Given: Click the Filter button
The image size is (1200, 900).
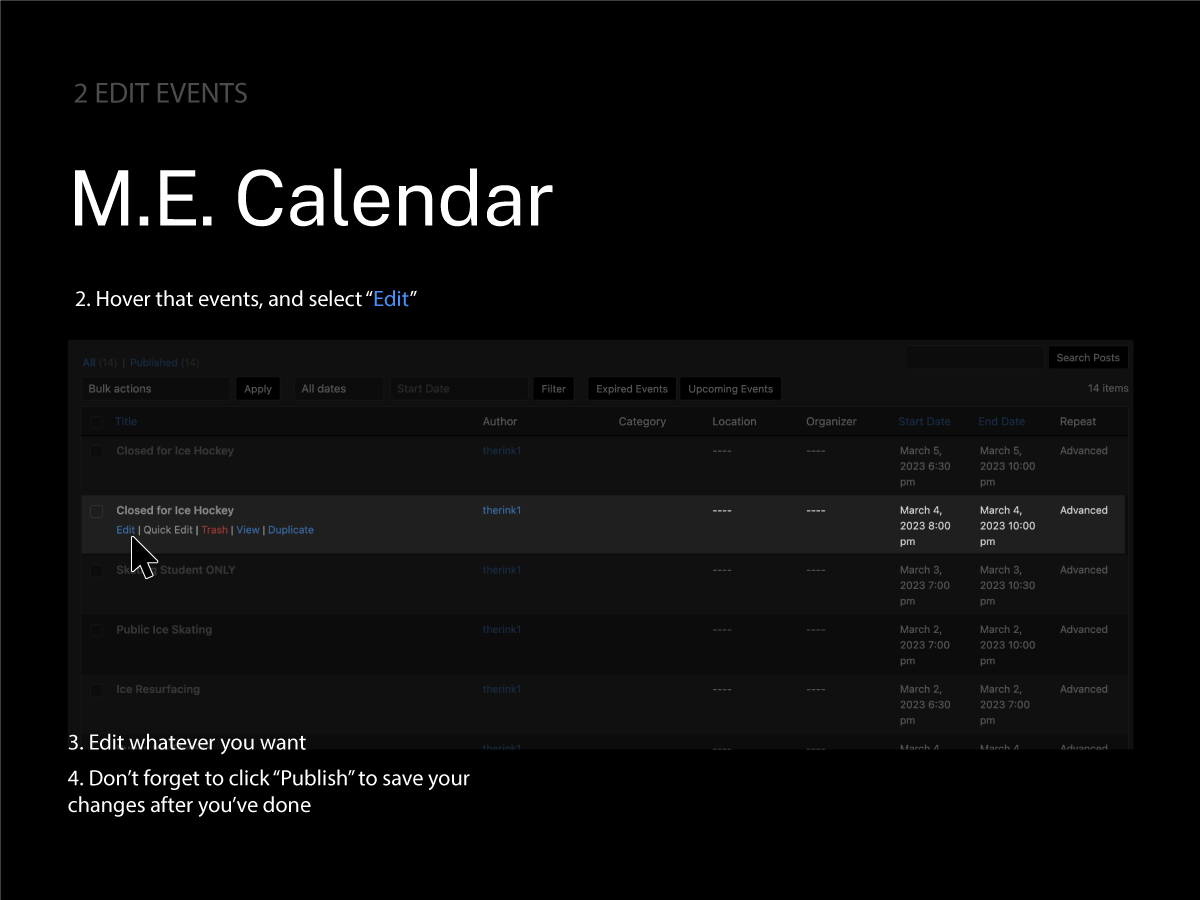Looking at the screenshot, I should click(x=554, y=389).
